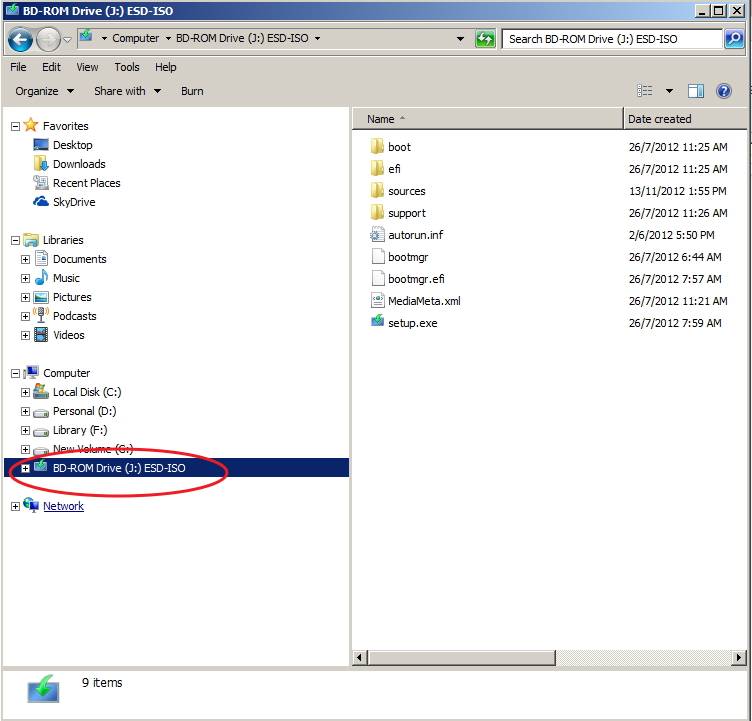Open dropdown arrow before Computer in address bar
This screenshot has height=721, width=752.
coord(104,38)
